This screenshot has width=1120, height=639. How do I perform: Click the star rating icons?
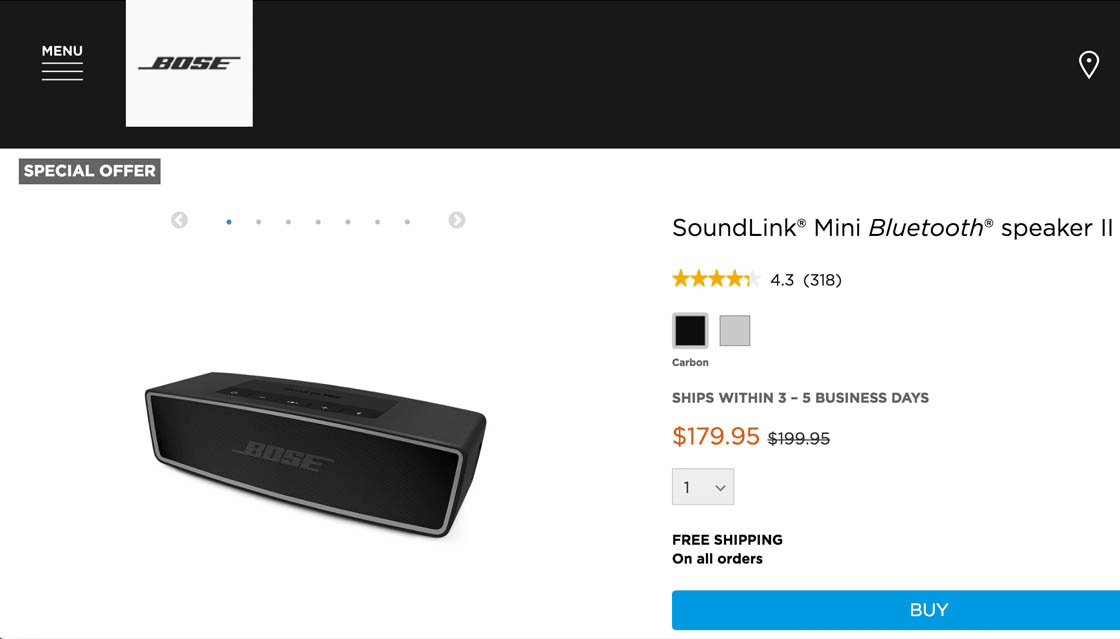click(716, 279)
